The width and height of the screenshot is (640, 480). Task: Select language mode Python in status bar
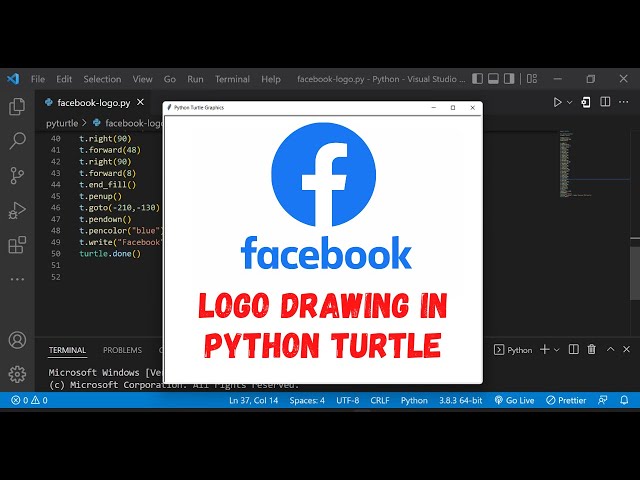pos(414,400)
